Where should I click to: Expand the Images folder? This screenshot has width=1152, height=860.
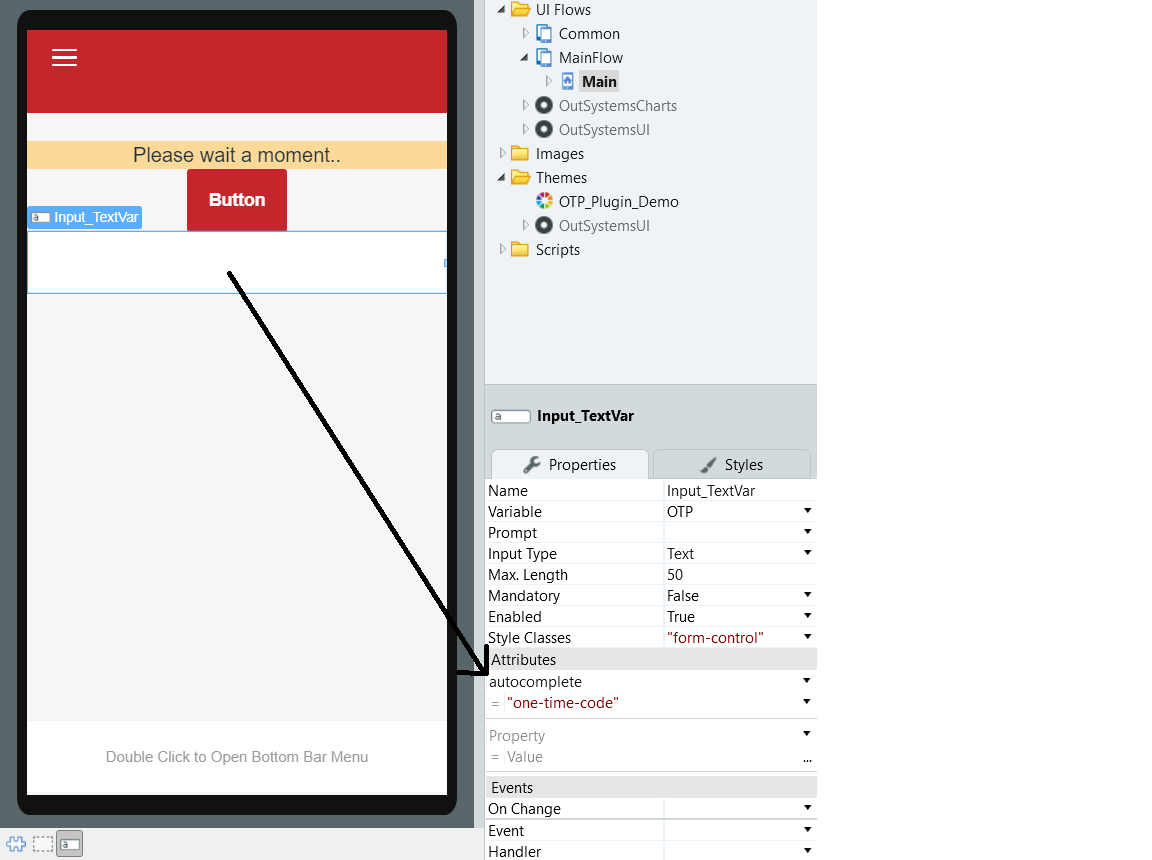pos(502,153)
